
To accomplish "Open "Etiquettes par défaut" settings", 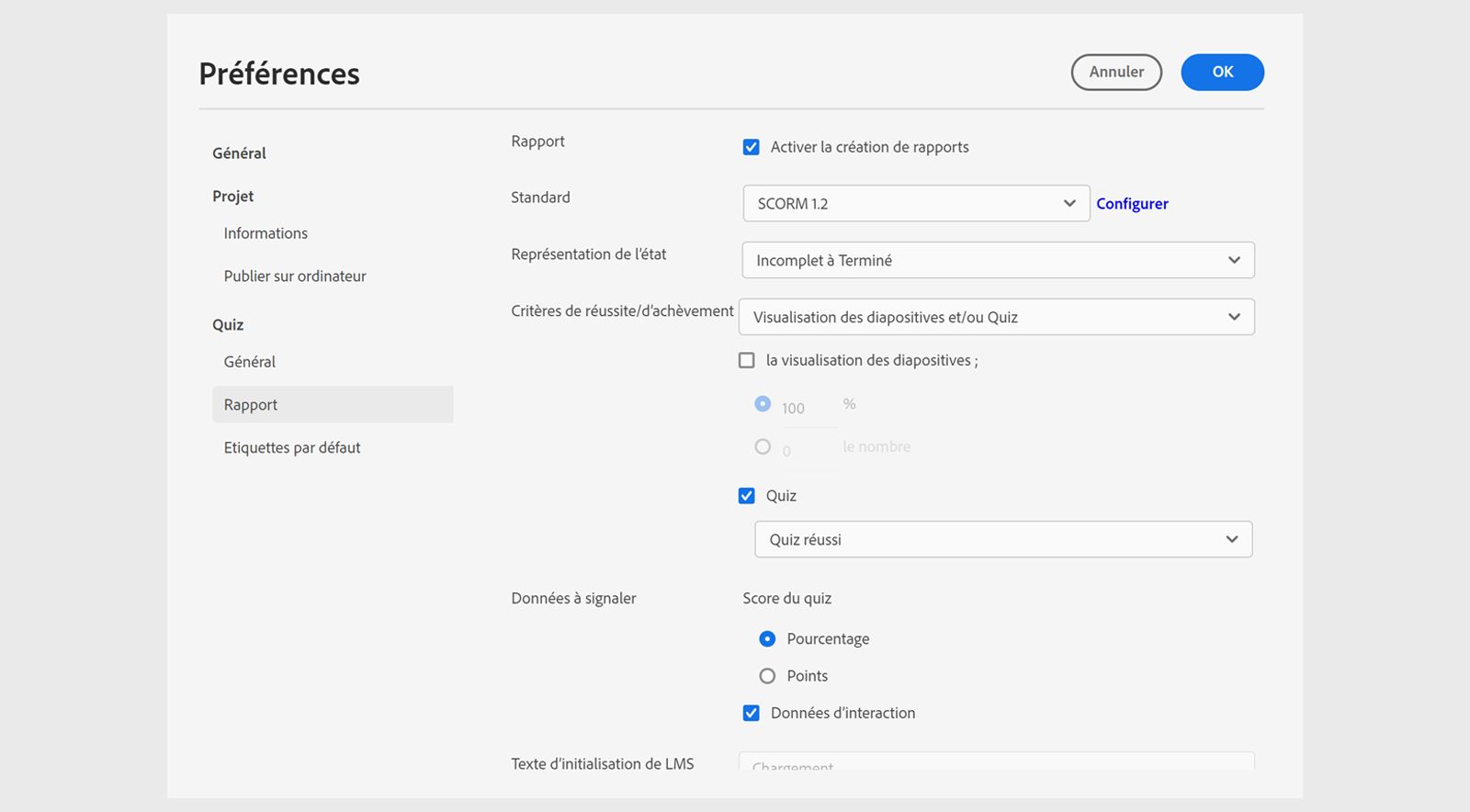I will tap(292, 448).
